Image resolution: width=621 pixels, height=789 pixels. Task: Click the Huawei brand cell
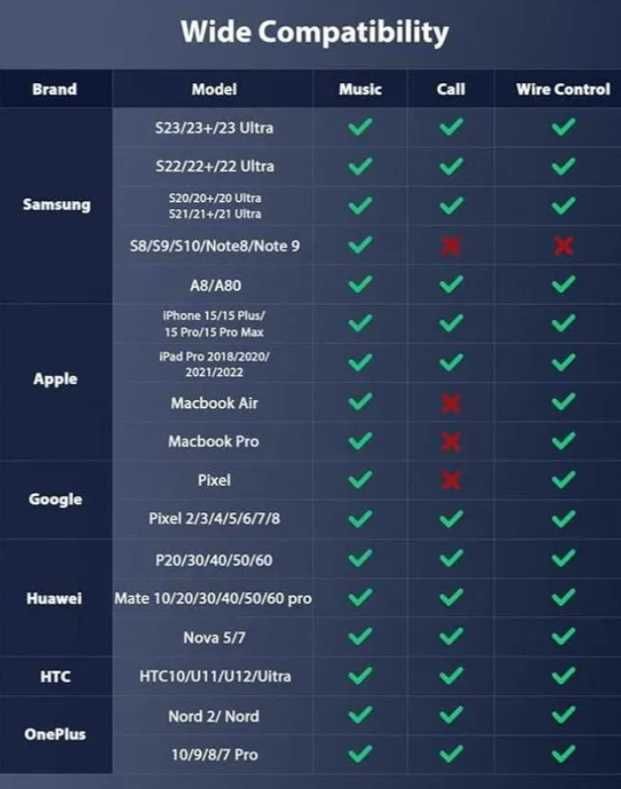coord(54,598)
